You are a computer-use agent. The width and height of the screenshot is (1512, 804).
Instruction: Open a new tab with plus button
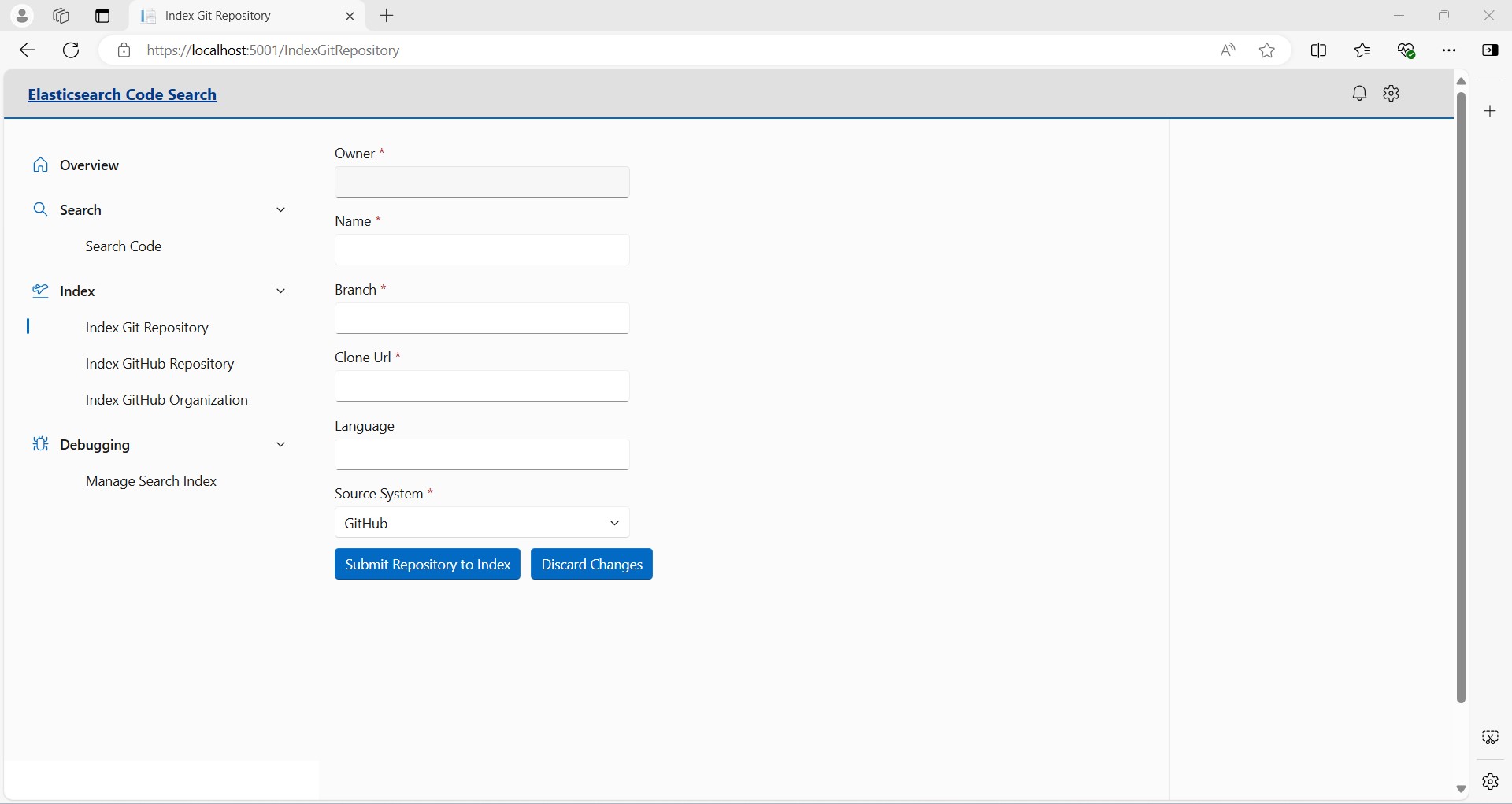(387, 16)
